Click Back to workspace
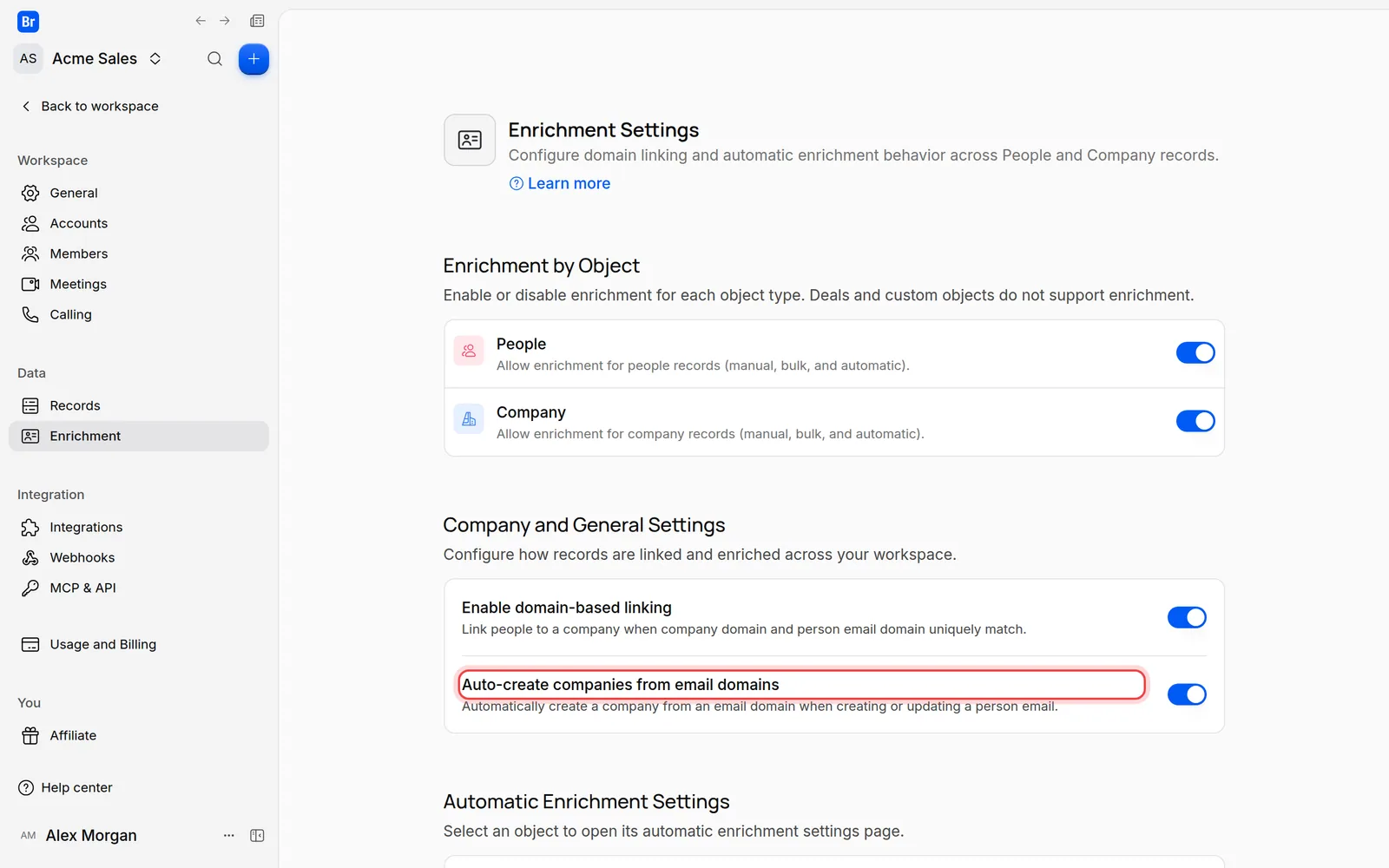 89,106
